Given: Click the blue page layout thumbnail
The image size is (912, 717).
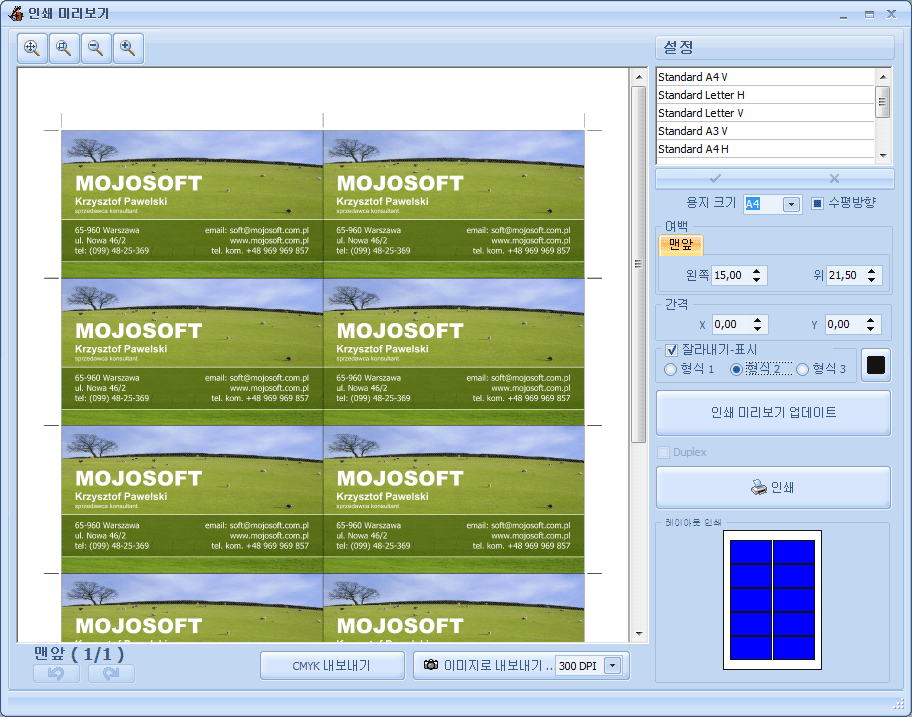Looking at the screenshot, I should click(772, 600).
